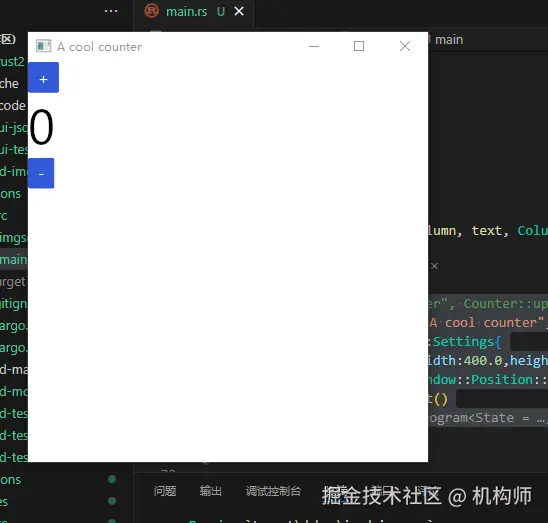The height and width of the screenshot is (523, 548).
Task: Select the imgs folder in explorer
Action: (14, 238)
